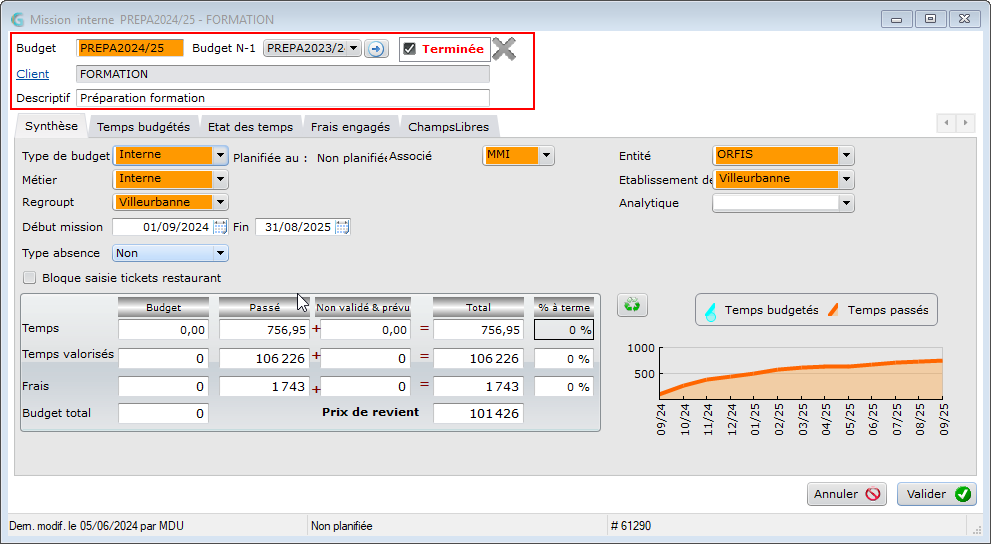Click the Temps Non validé field 0,00

click(x=363, y=330)
